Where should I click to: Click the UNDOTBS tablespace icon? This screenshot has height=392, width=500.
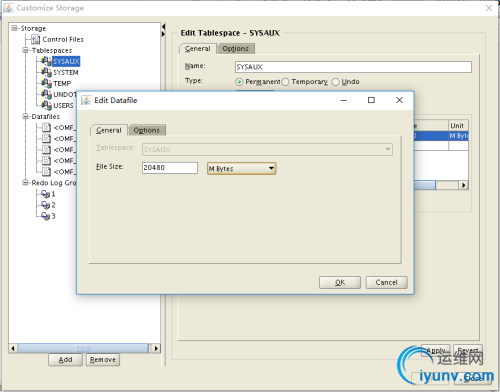pyautogui.click(x=46, y=94)
